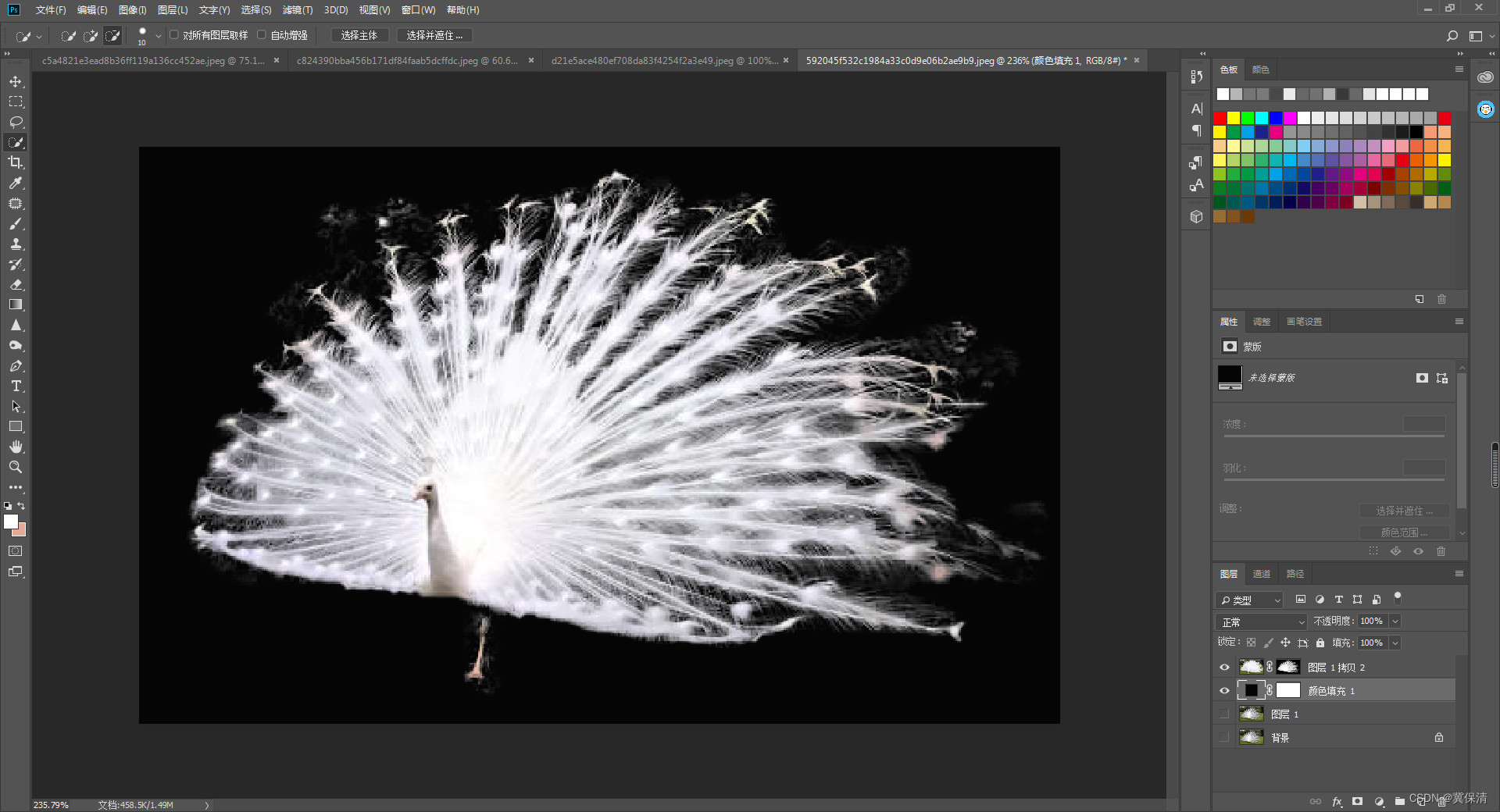Select the Crop tool
Image resolution: width=1500 pixels, height=812 pixels.
[x=16, y=162]
